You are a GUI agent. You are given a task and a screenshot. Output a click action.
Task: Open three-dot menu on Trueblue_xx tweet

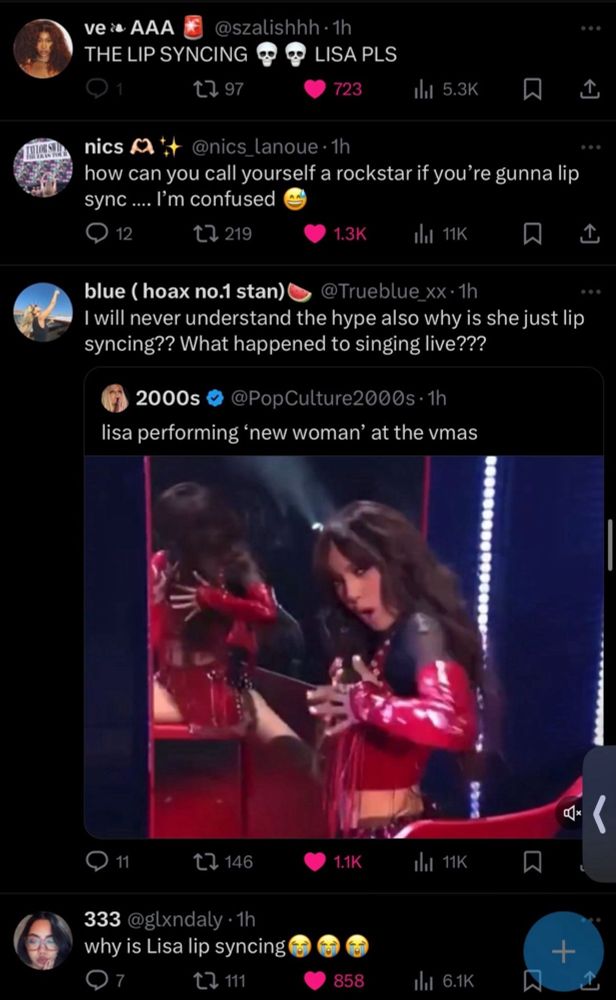[590, 291]
